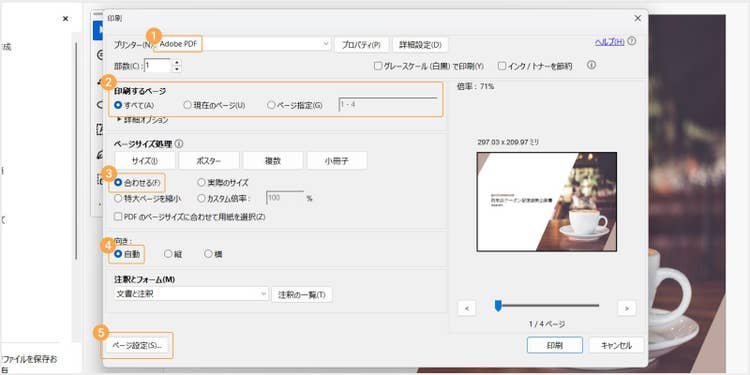This screenshot has height=375, width=750.
Task: Select 特大ページを縮小 radio option
Action: coord(118,198)
